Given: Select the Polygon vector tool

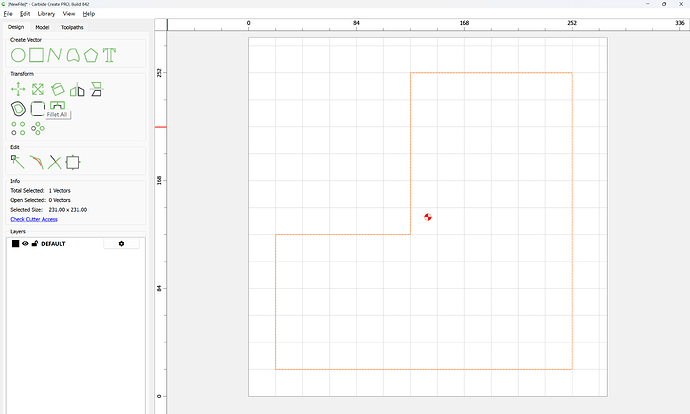Looking at the screenshot, I should [91, 55].
